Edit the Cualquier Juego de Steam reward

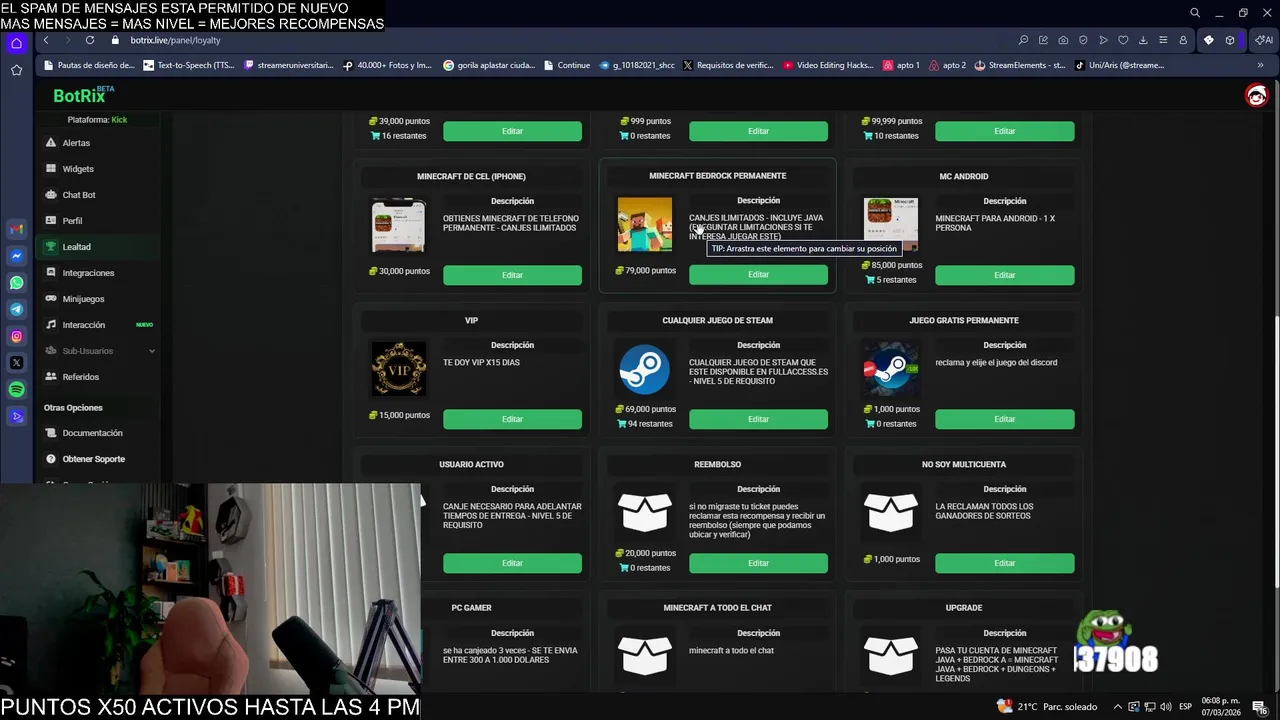pos(758,419)
